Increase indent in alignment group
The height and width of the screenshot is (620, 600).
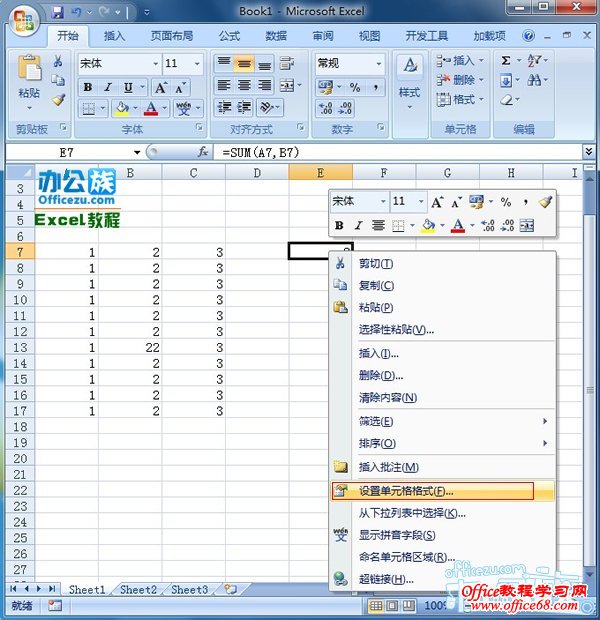pos(244,107)
